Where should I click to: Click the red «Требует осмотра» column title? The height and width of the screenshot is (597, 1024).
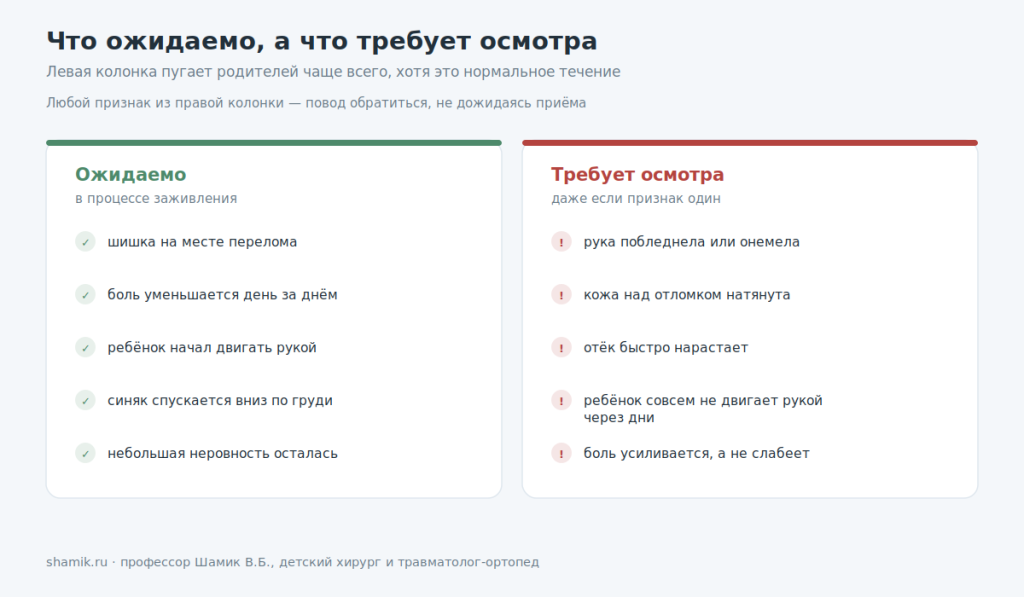(x=637, y=174)
